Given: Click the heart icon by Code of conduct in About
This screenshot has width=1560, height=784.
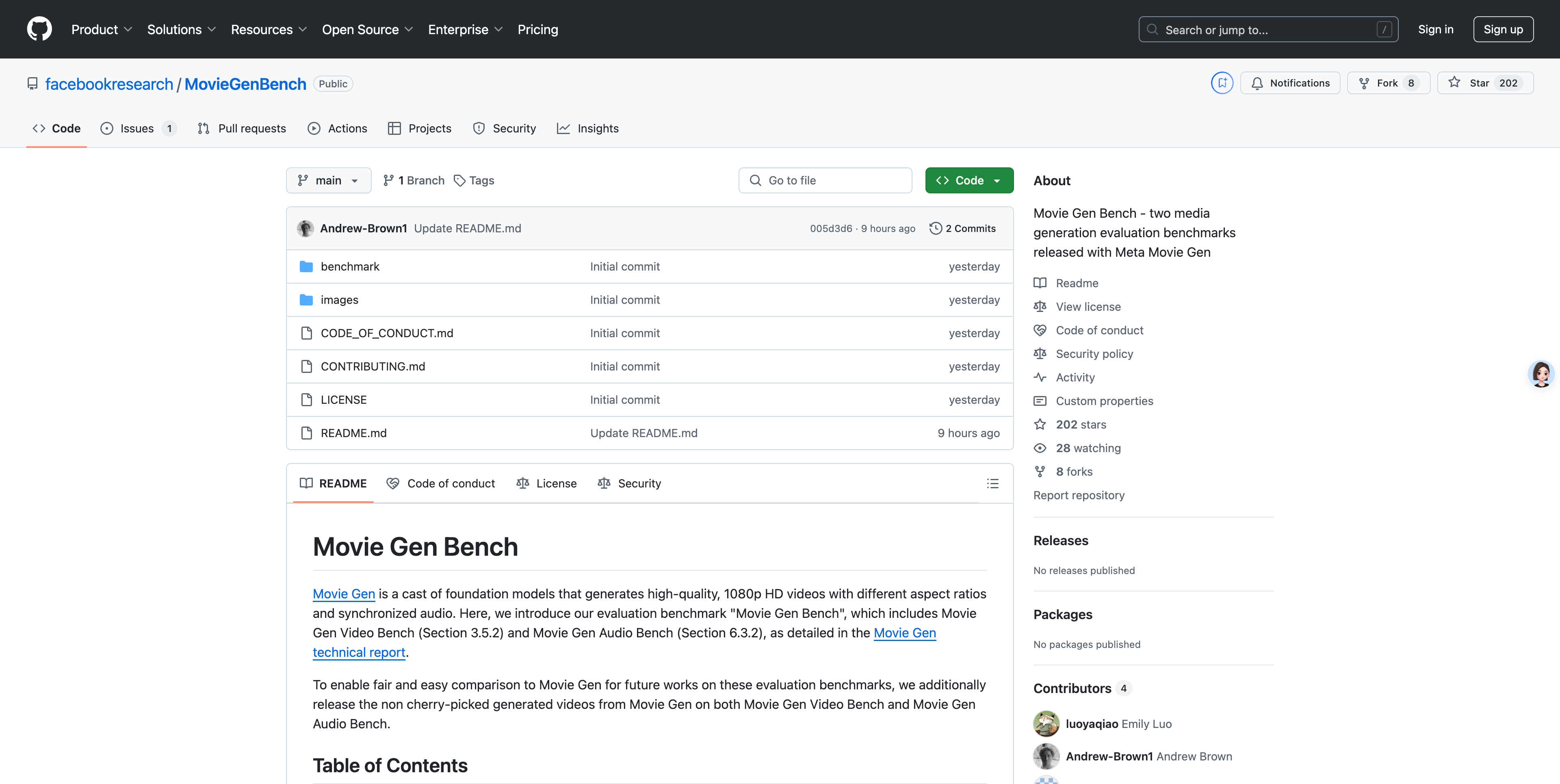Looking at the screenshot, I should tap(1040, 330).
